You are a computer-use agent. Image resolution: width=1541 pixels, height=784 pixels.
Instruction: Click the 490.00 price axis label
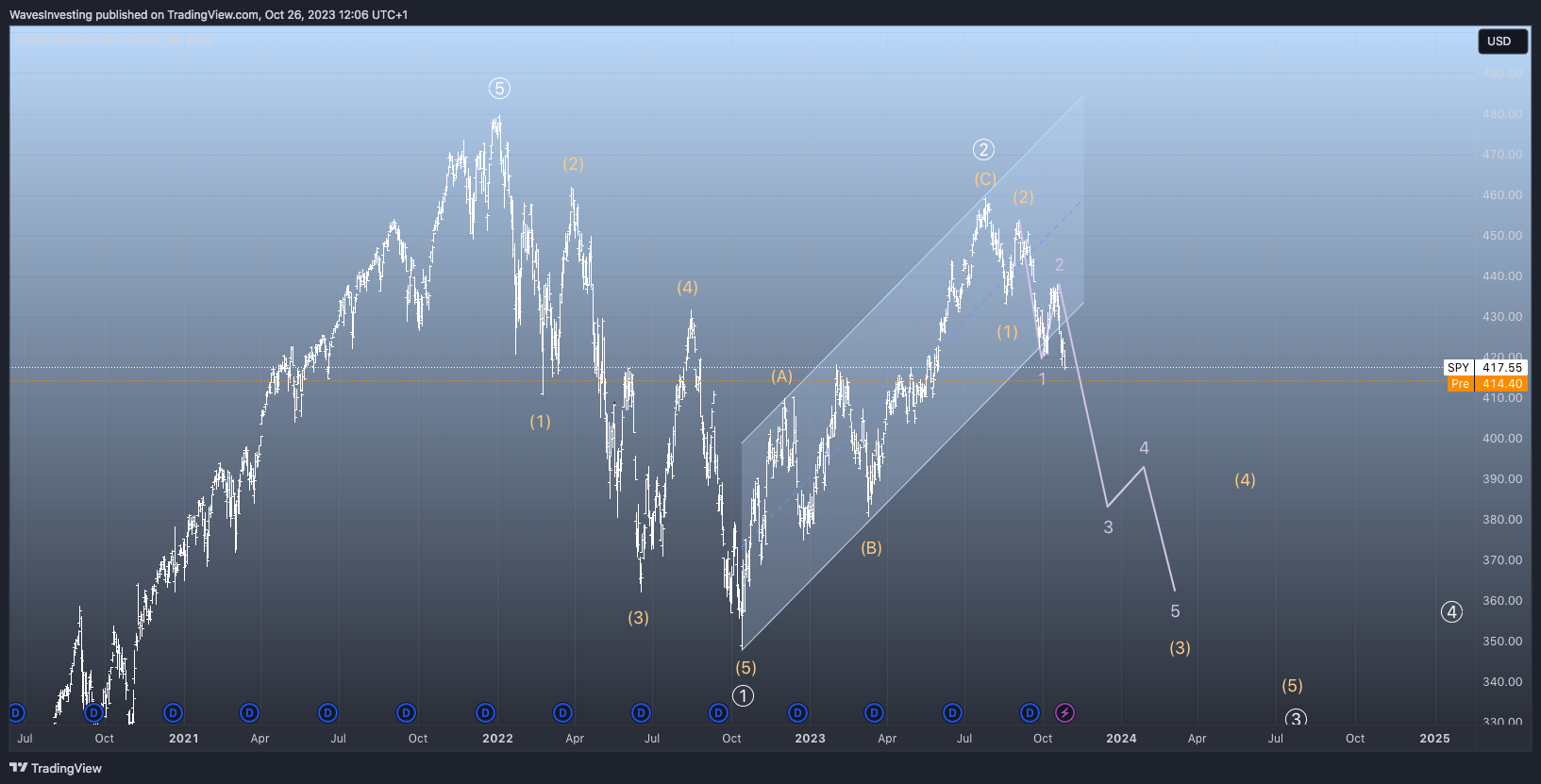(x=1501, y=73)
